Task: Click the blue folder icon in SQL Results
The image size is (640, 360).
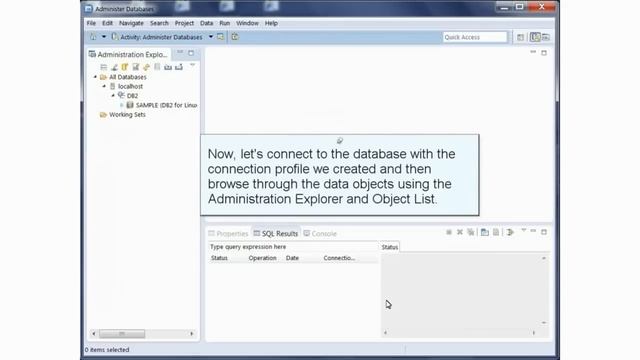Action: (x=484, y=232)
